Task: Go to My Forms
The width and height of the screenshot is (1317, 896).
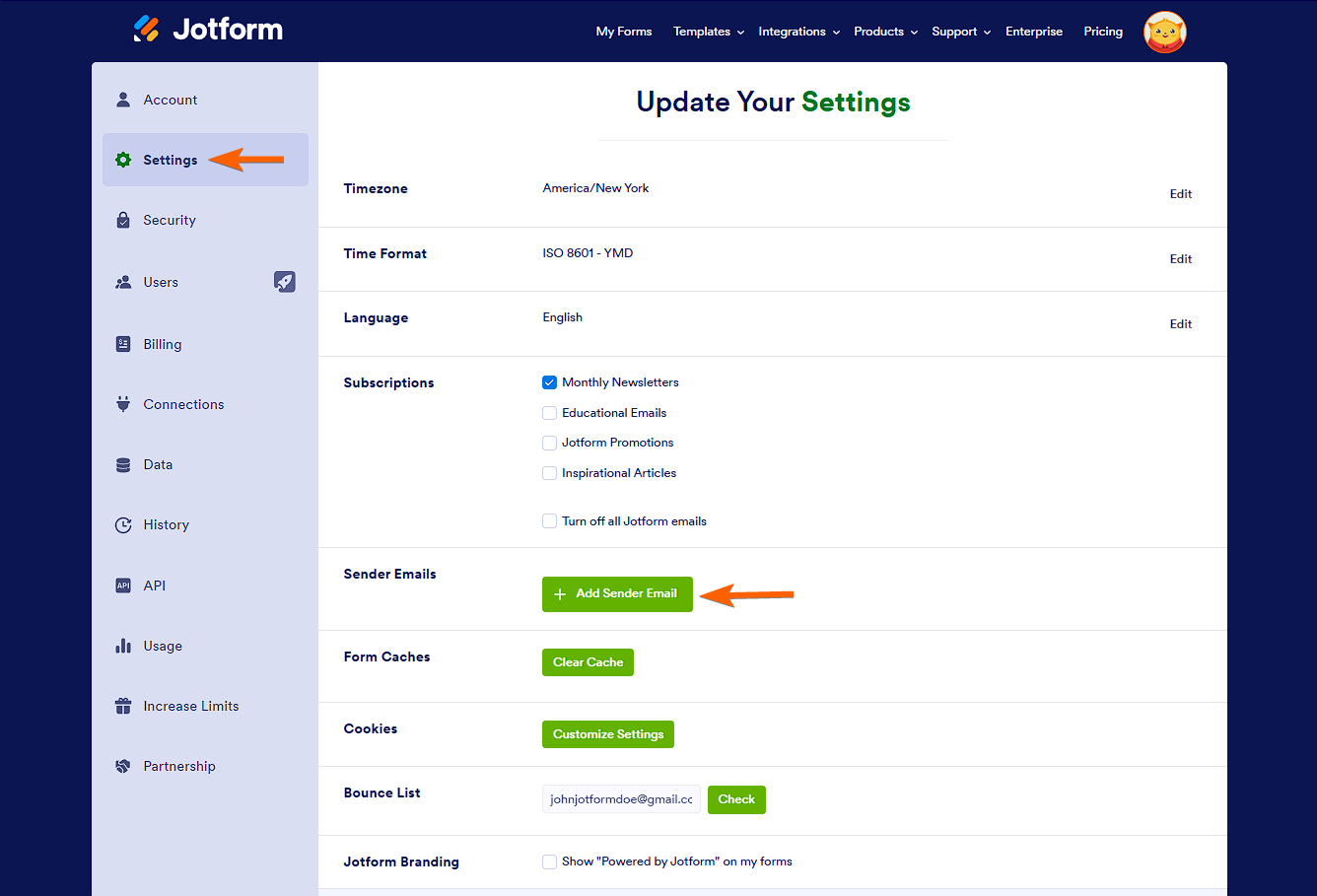Action: tap(624, 32)
